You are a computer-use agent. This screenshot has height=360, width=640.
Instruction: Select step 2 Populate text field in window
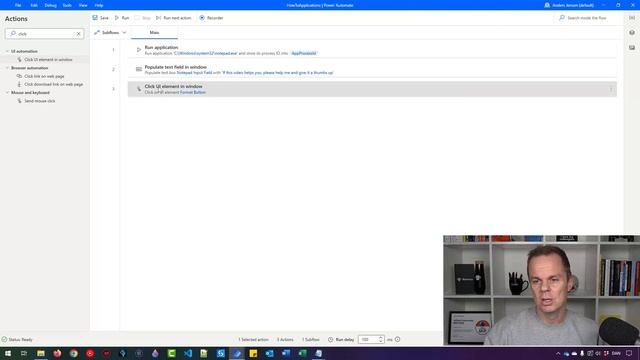[x=372, y=70]
